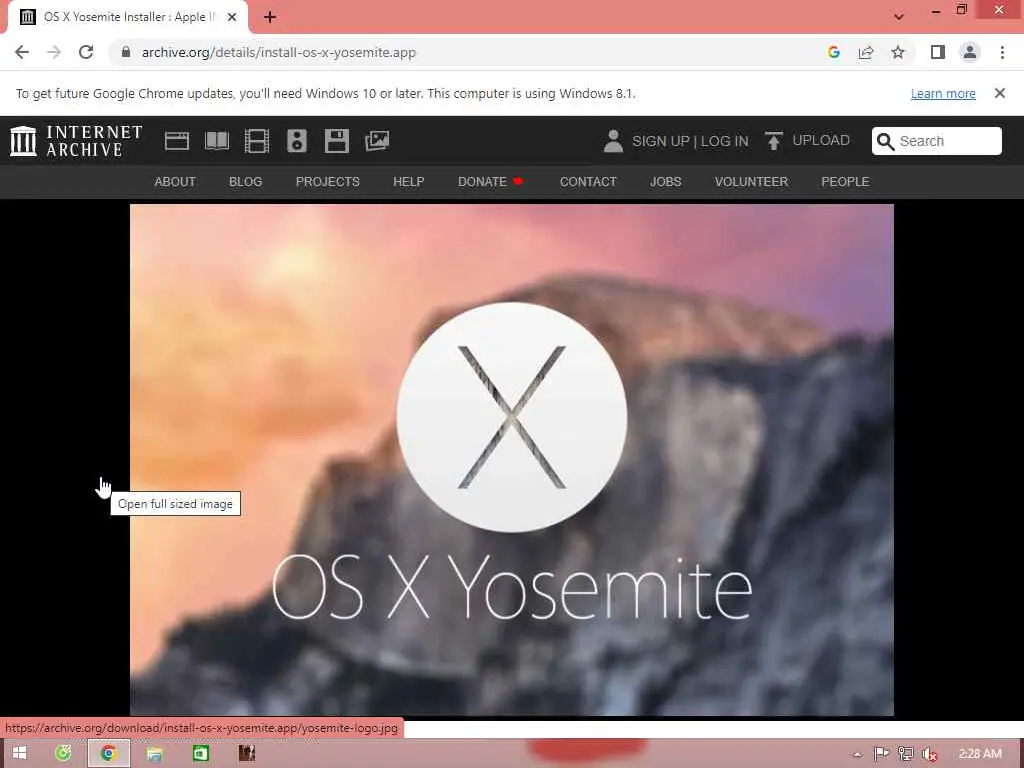
Task: Open the Software floppy disk icon
Action: pyautogui.click(x=337, y=141)
